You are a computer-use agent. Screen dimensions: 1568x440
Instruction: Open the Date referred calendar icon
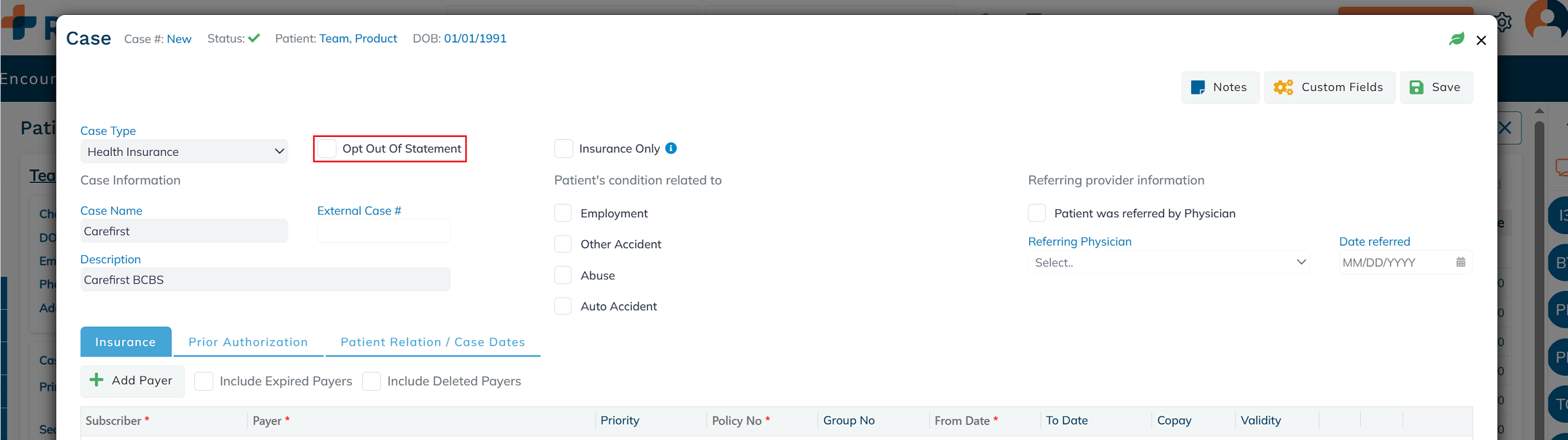1461,263
